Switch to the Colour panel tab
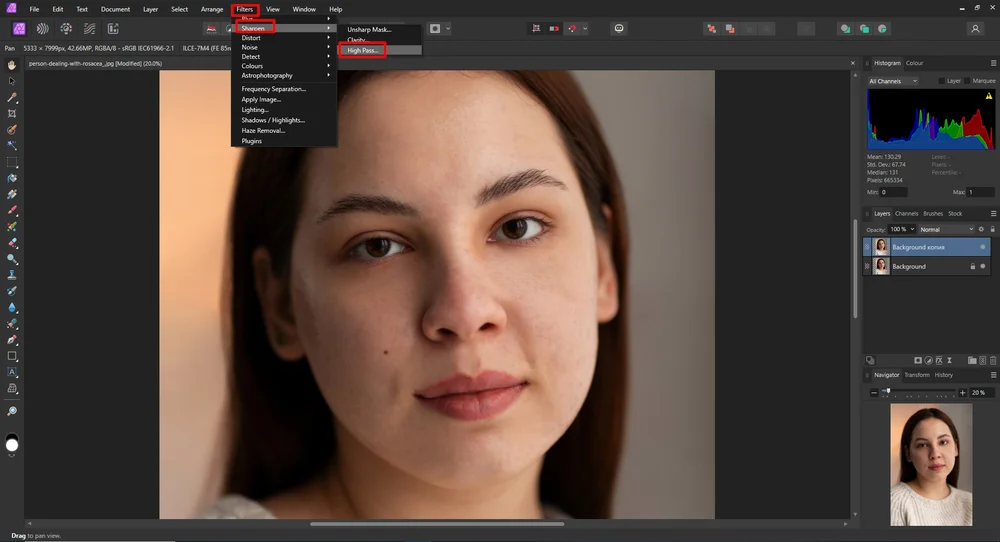This screenshot has height=542, width=1000. (915, 63)
